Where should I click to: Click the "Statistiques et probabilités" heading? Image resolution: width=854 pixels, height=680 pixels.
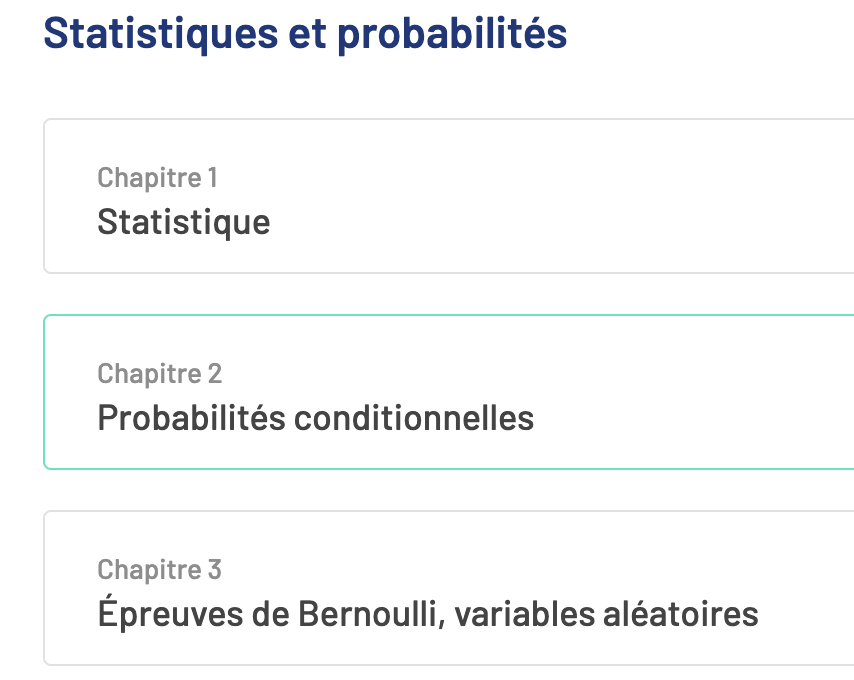305,32
